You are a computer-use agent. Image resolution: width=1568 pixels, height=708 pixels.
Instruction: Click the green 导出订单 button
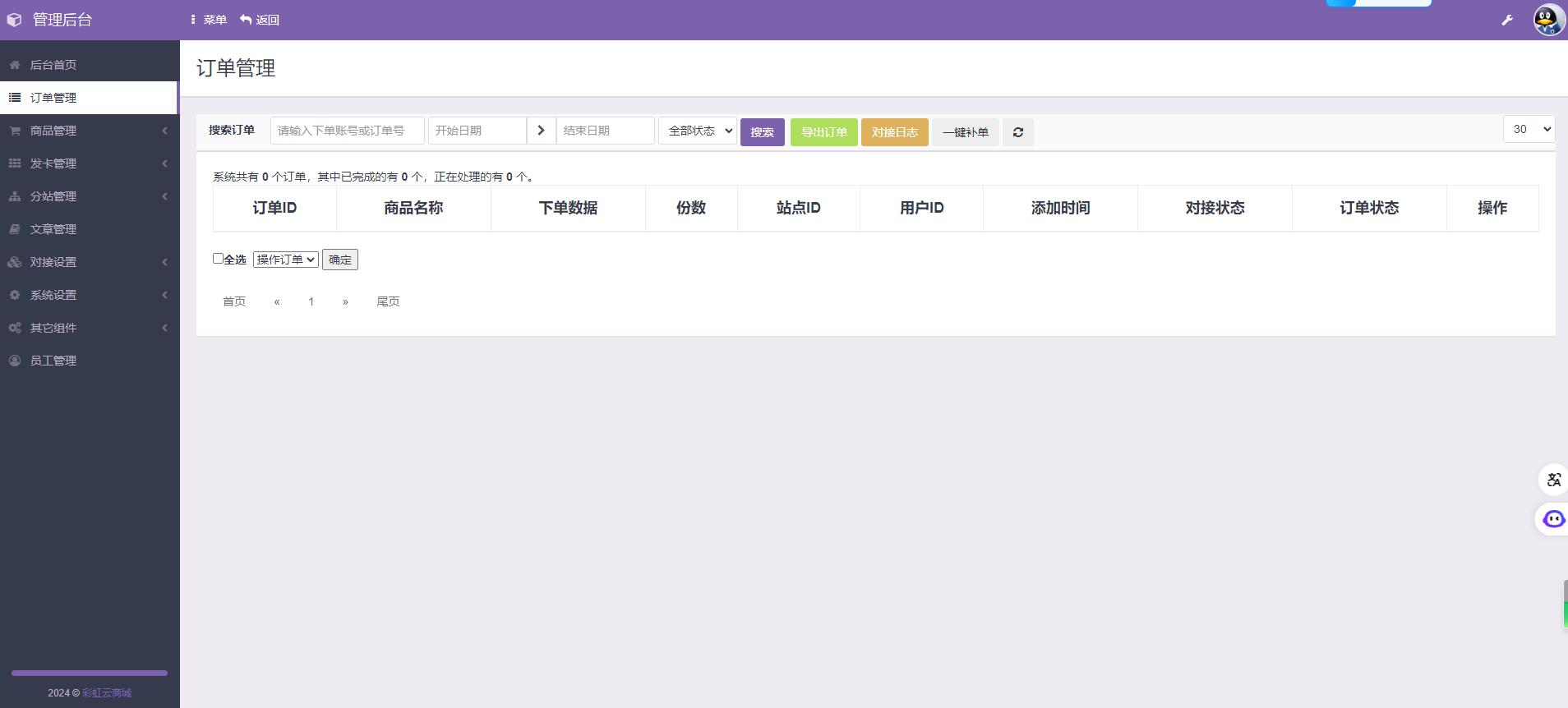[823, 132]
